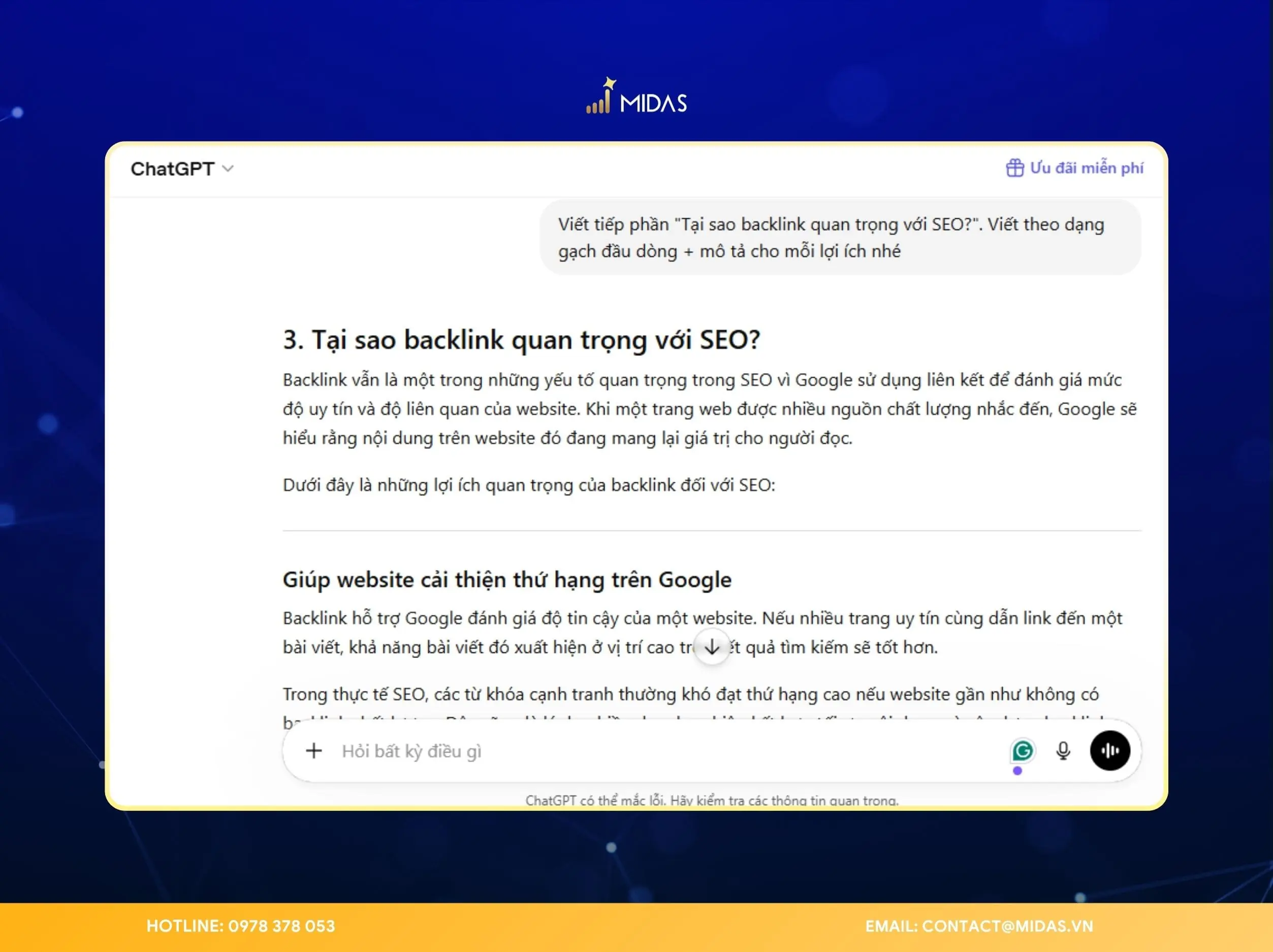Select the user message bubble about backlink
Image resolution: width=1273 pixels, height=952 pixels.
pyautogui.click(x=840, y=237)
